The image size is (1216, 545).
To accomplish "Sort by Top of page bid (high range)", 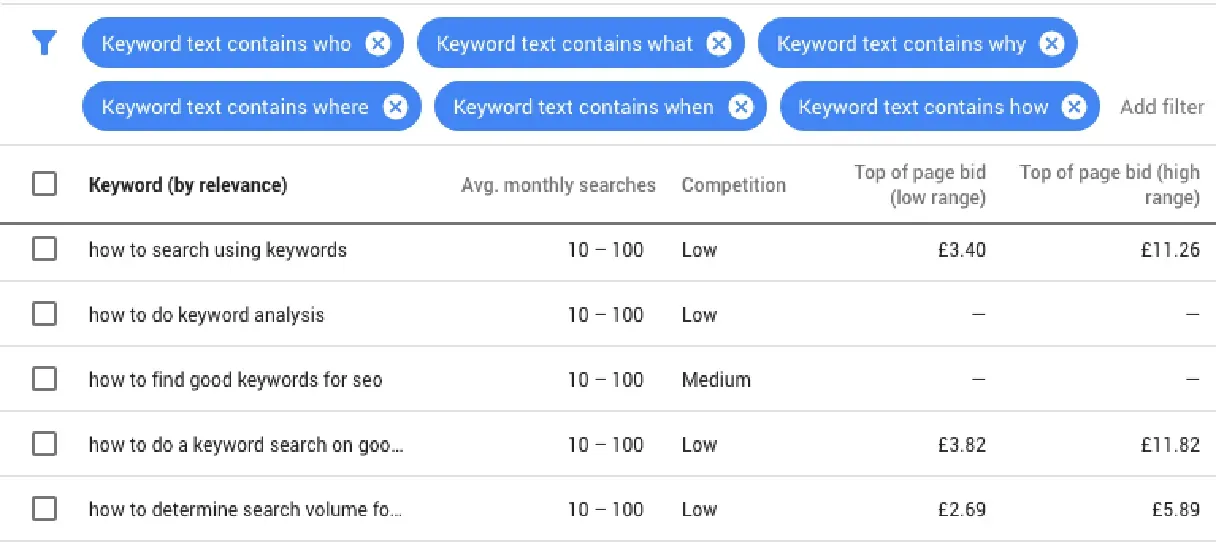I will (x=1109, y=185).
